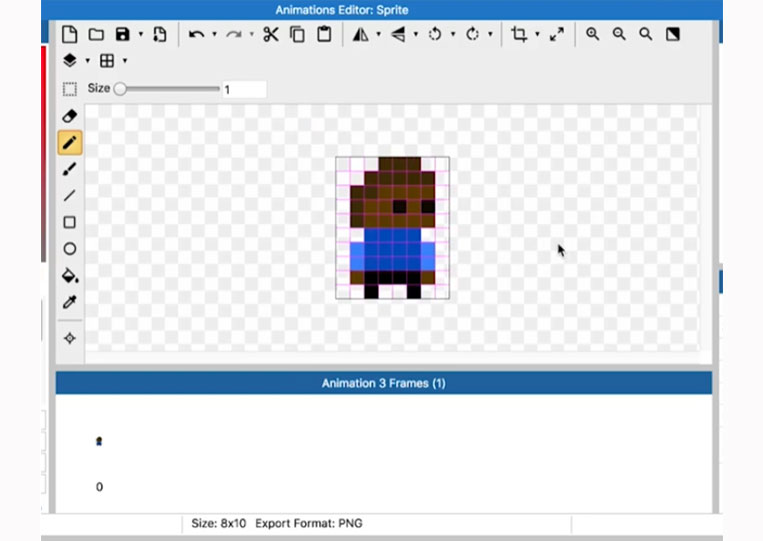
Task: Select the Brush tool
Action: 70,169
